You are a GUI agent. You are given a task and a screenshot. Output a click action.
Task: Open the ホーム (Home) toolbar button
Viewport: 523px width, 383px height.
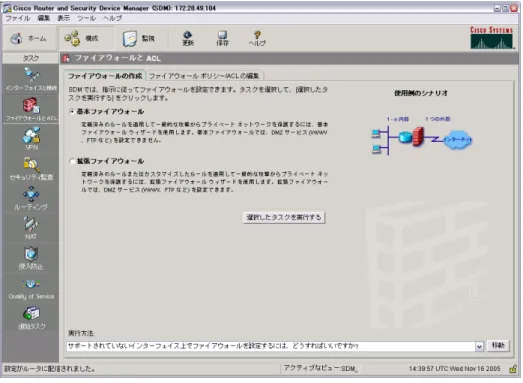[x=28, y=38]
